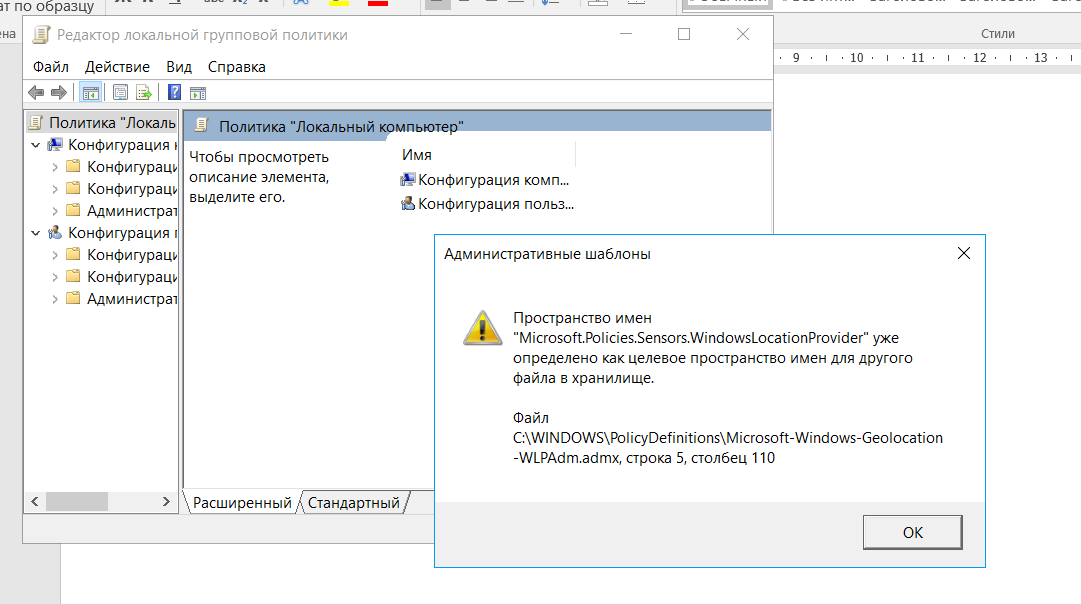Image resolution: width=1081 pixels, height=604 pixels.
Task: Click the Word horizontal ruler at mark 11
Action: pyautogui.click(x=918, y=58)
